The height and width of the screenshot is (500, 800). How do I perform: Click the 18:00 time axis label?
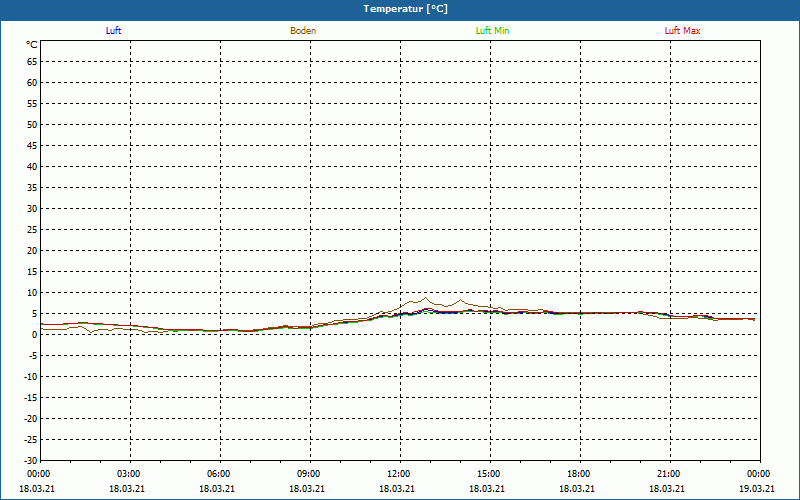pyautogui.click(x=581, y=474)
